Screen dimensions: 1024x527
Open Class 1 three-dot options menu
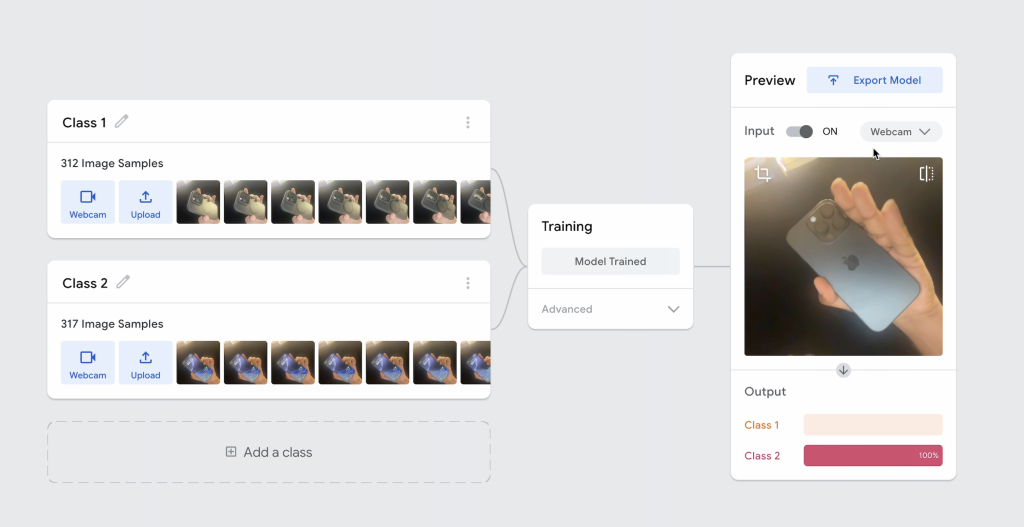468,122
